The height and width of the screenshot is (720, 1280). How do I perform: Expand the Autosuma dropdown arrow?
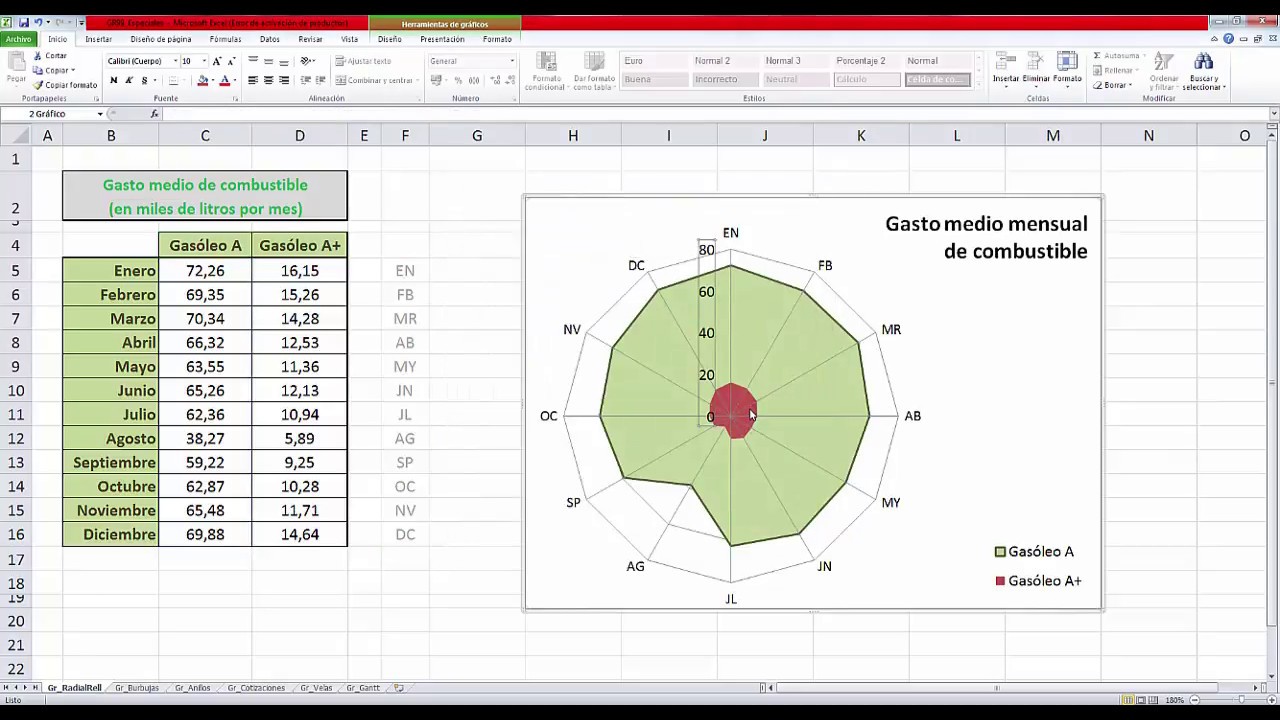click(1143, 56)
